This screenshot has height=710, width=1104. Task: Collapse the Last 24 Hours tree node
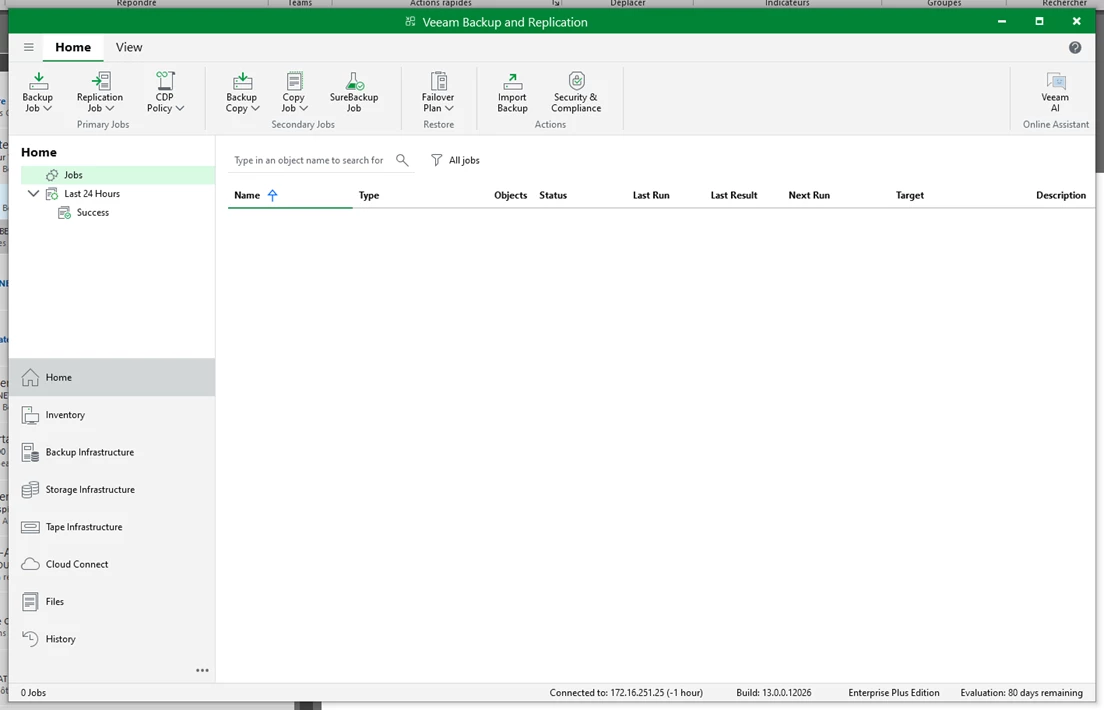[x=33, y=193]
